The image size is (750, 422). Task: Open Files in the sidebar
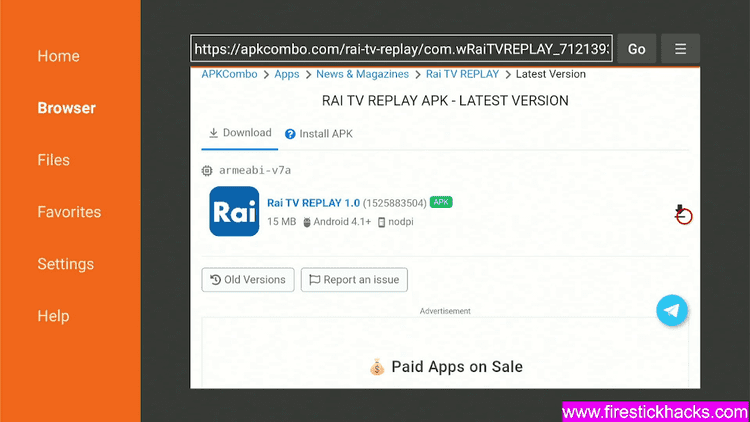(54, 160)
